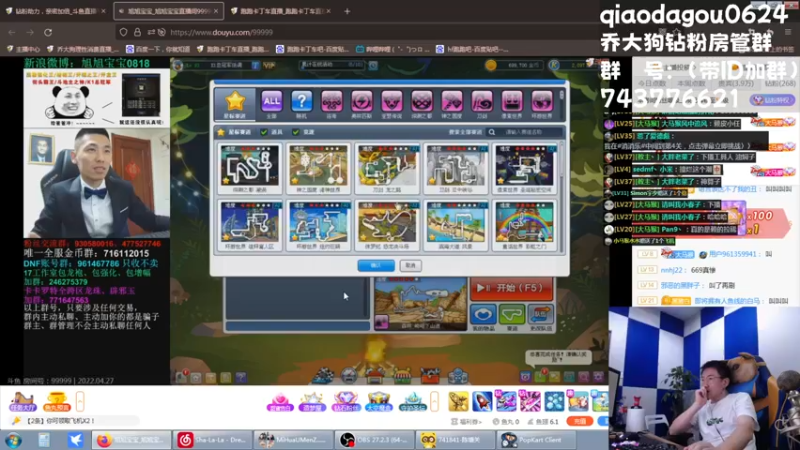Switch to the first browser tab
This screenshot has width=800, height=450.
pos(56,11)
